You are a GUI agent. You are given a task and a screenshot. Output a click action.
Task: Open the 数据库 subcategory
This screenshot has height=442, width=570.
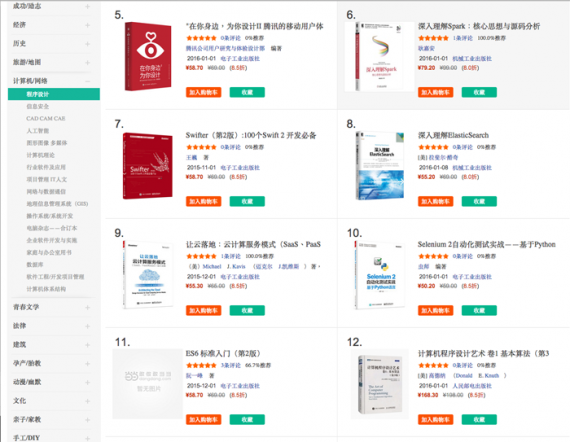click(x=35, y=265)
